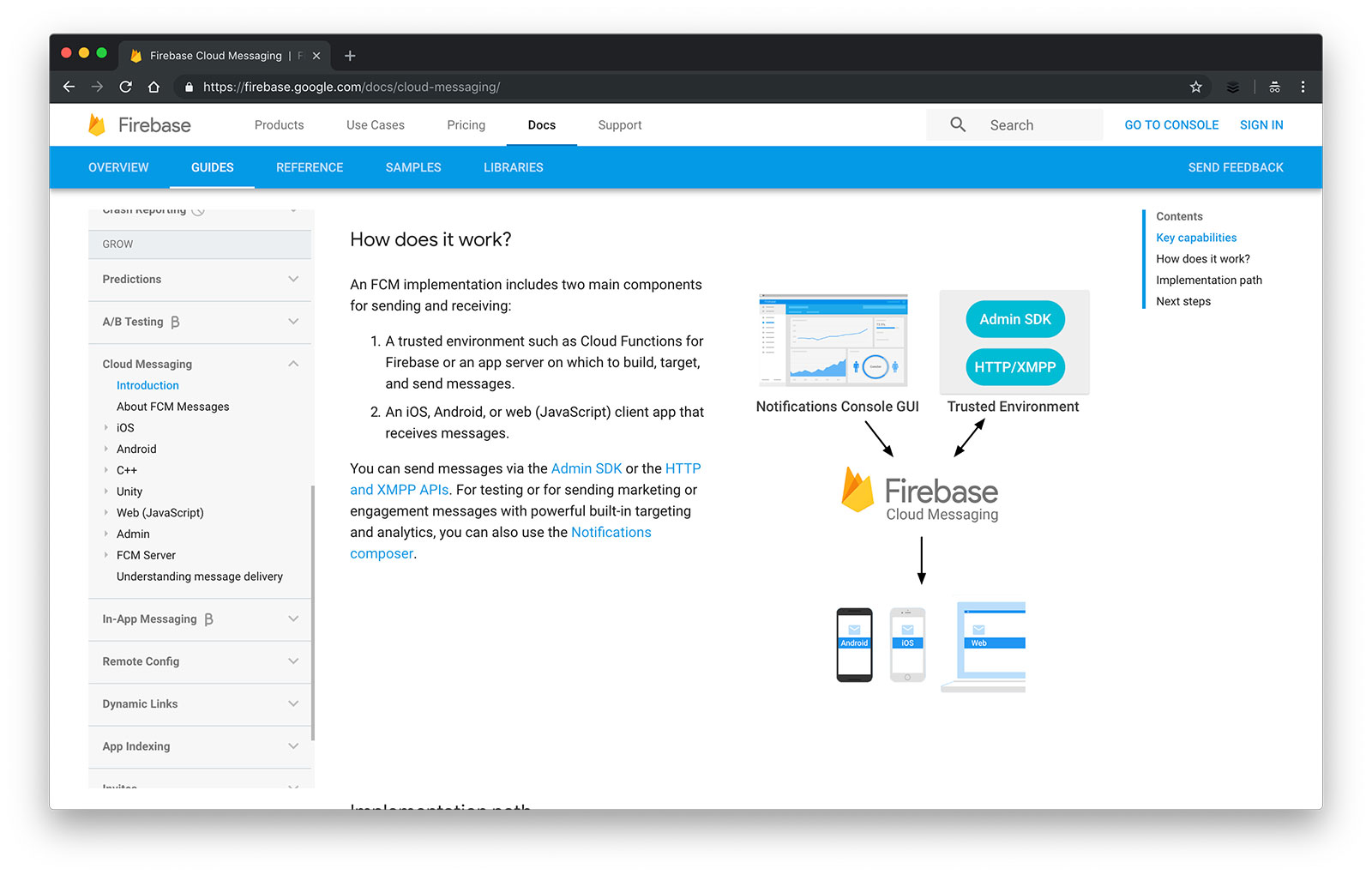Open the Products menu
The width and height of the screenshot is (1372, 875).
click(279, 125)
